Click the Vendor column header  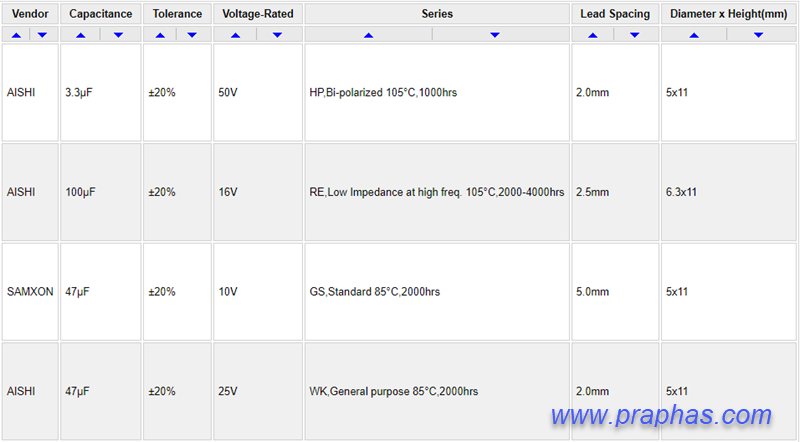[x=30, y=14]
